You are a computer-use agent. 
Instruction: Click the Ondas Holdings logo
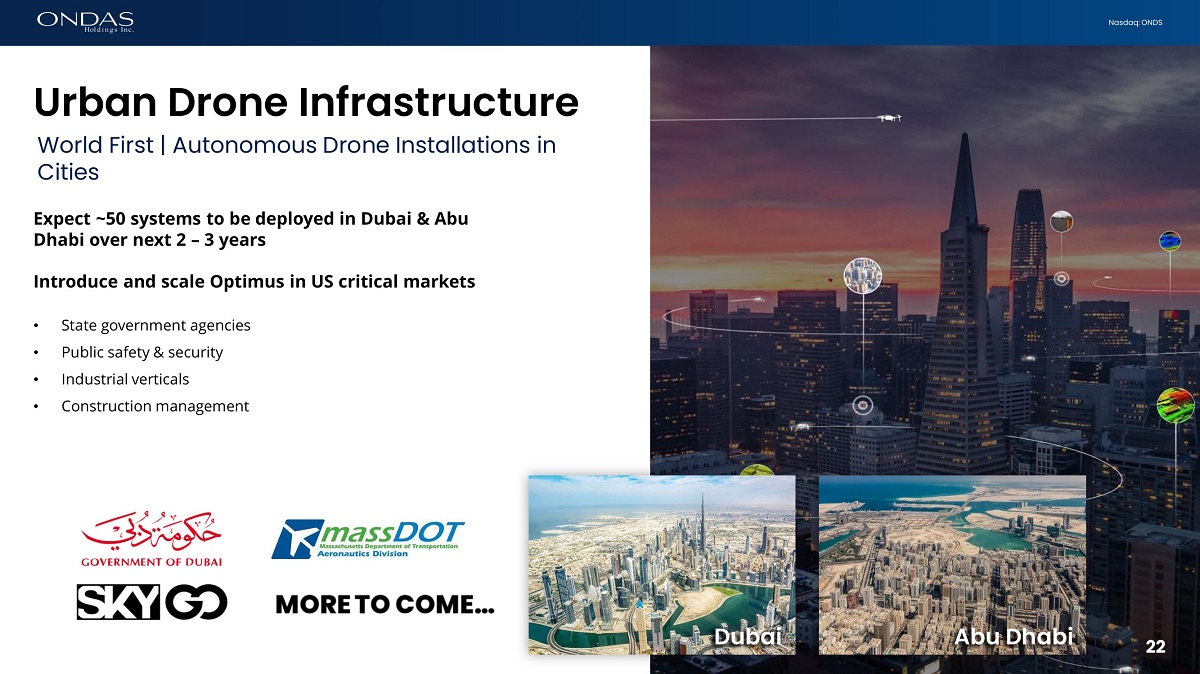tap(85, 21)
